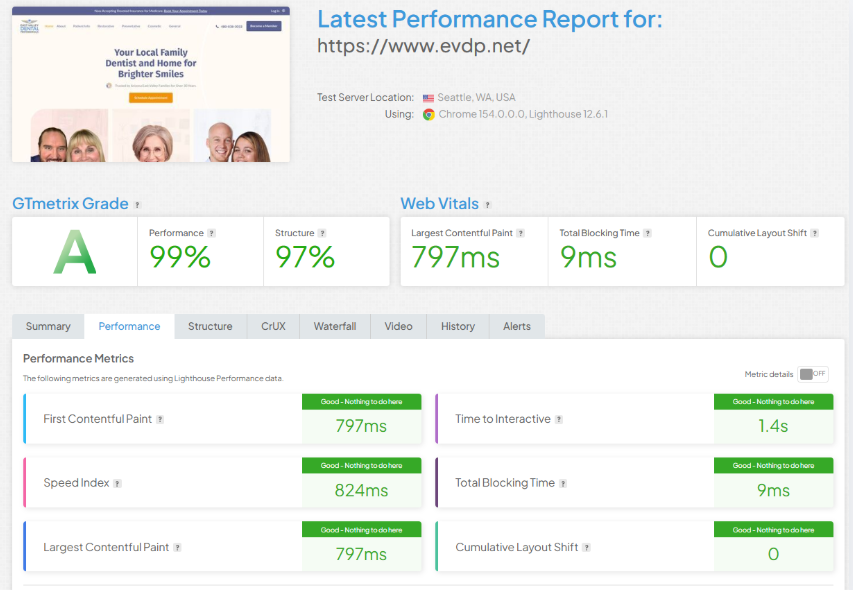The width and height of the screenshot is (853, 590).
Task: Click the Time to Interactive help icon
Action: (x=559, y=419)
